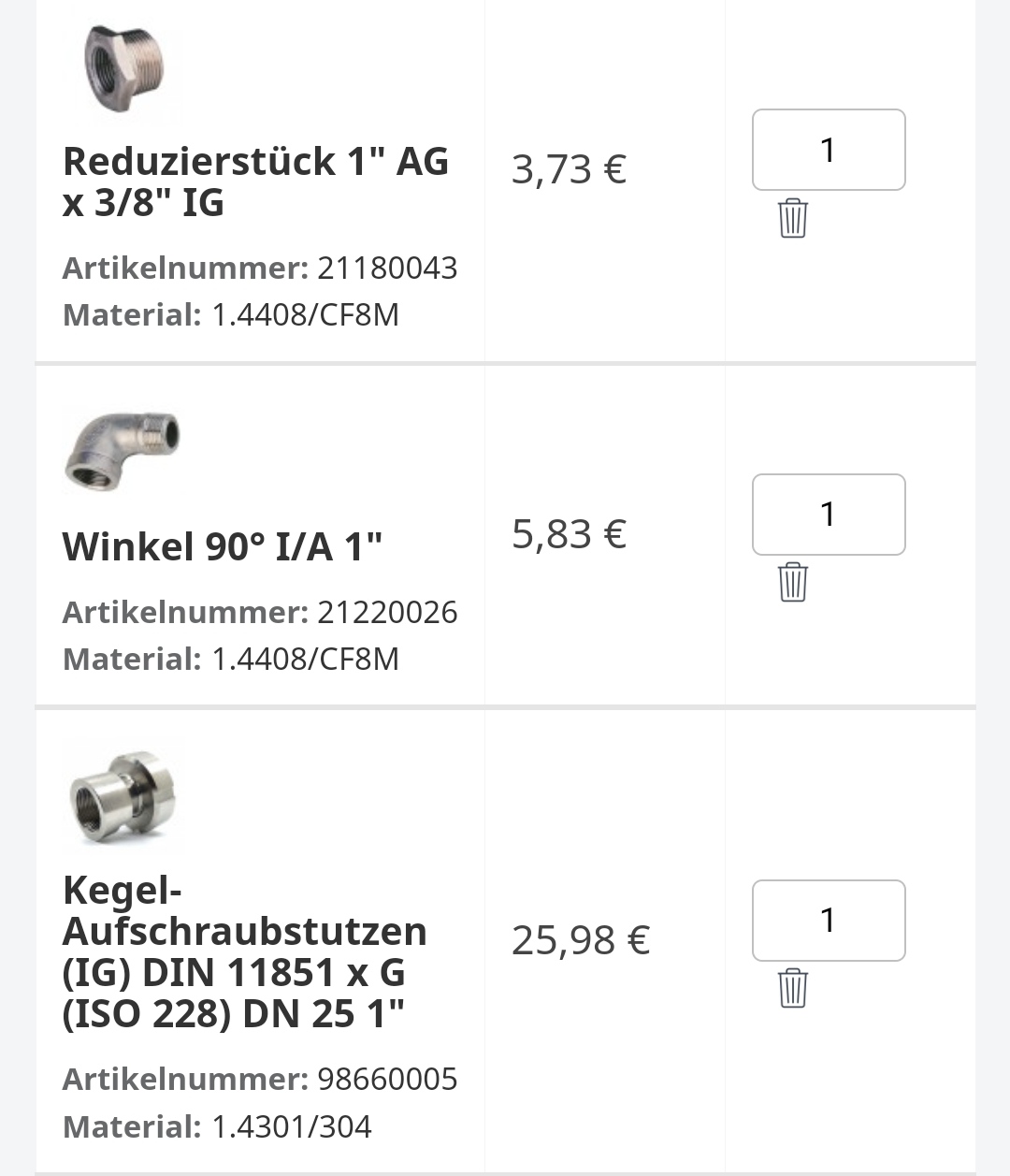Go to the Winkel 90° I/A 1" product page
The image size is (1010, 1176).
pos(223,546)
